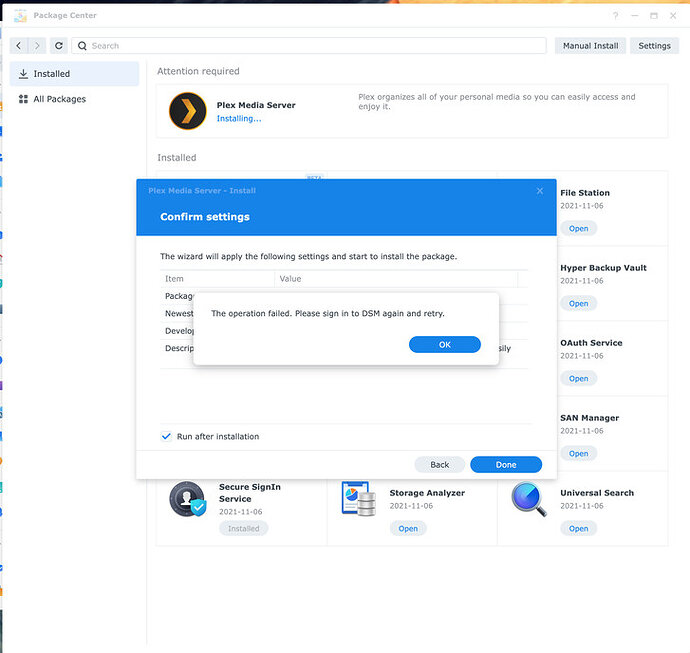The image size is (690, 653).
Task: Minimize the Package Center window
Action: (635, 16)
